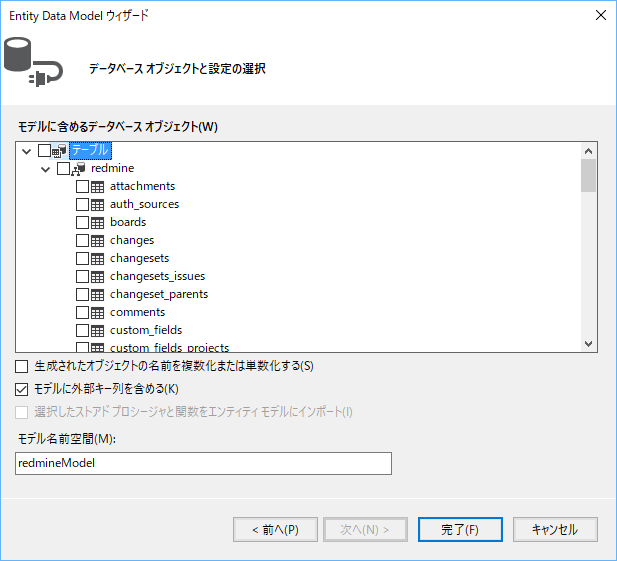Go back with the 前へ(P) button

point(274,529)
